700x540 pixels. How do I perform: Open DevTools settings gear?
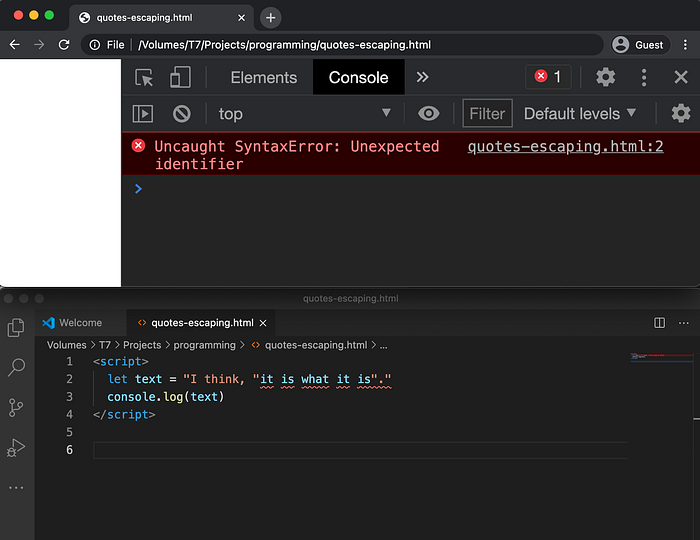(606, 77)
